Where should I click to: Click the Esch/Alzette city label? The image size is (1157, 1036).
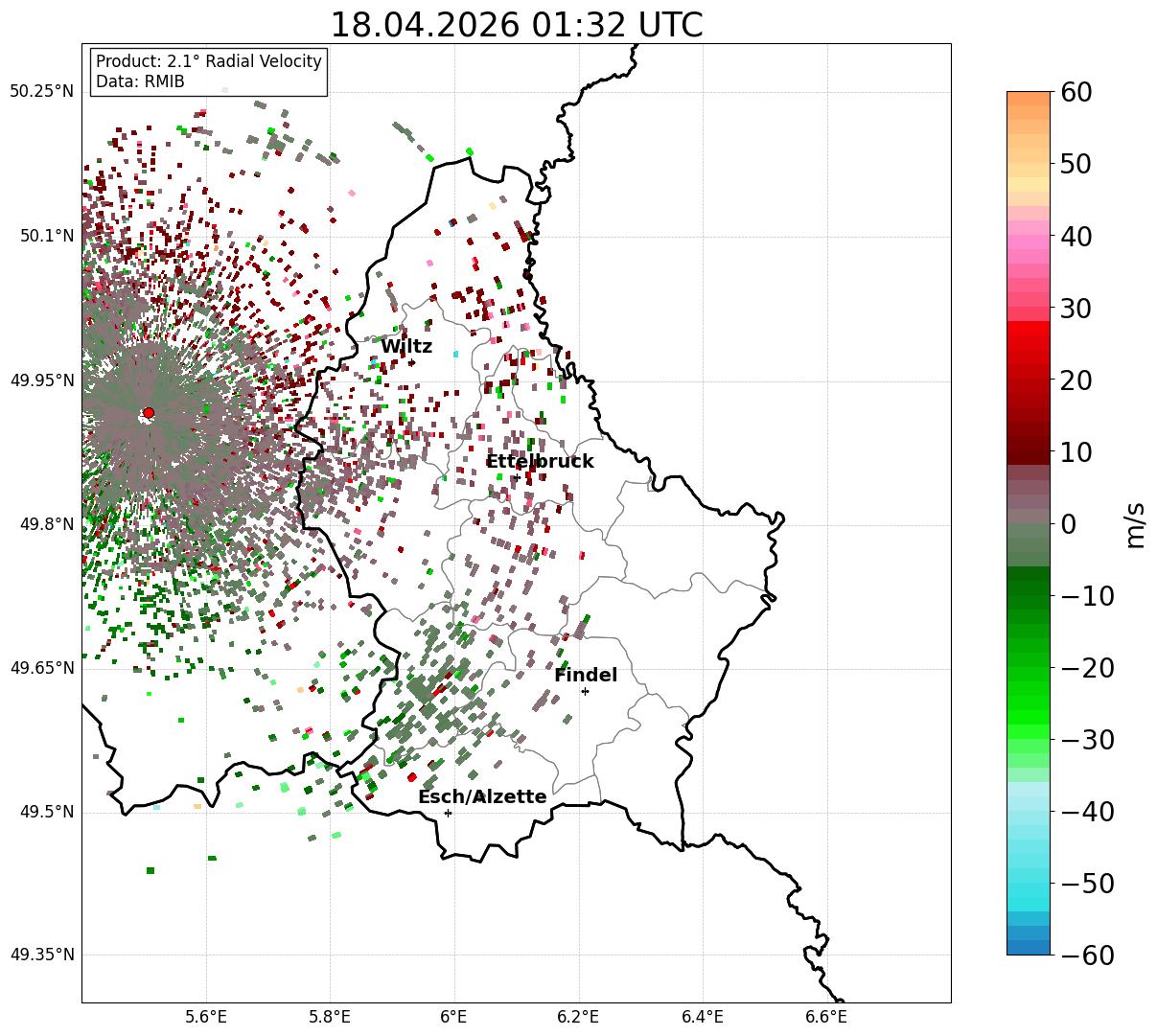pyautogui.click(x=482, y=797)
